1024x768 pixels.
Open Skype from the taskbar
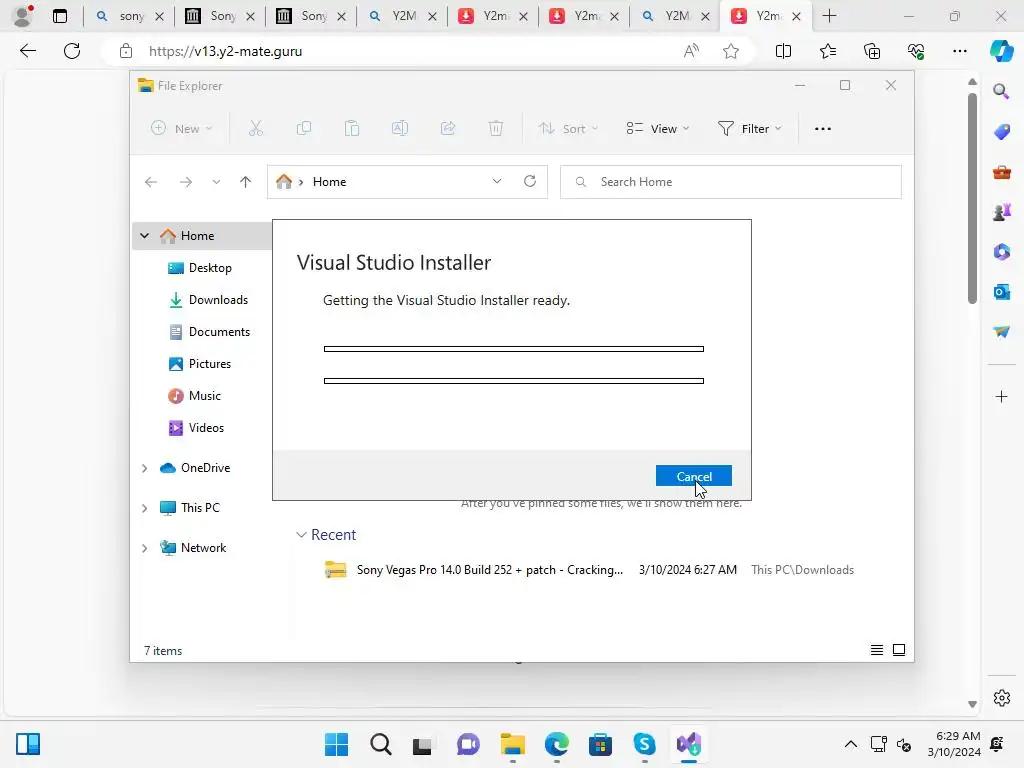(644, 744)
